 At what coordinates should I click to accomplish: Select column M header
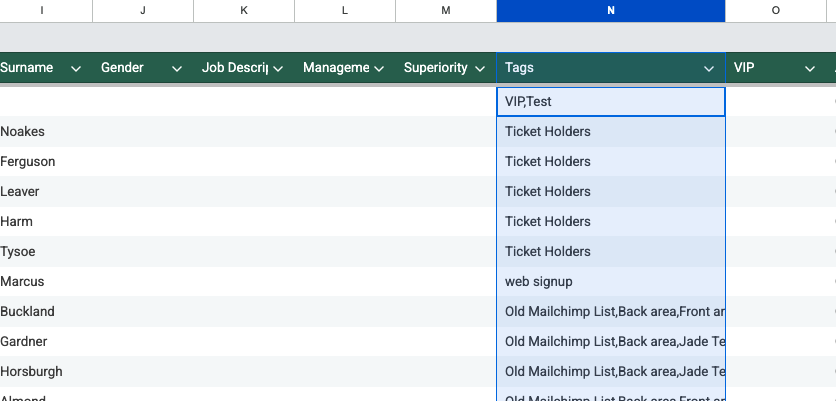point(446,10)
